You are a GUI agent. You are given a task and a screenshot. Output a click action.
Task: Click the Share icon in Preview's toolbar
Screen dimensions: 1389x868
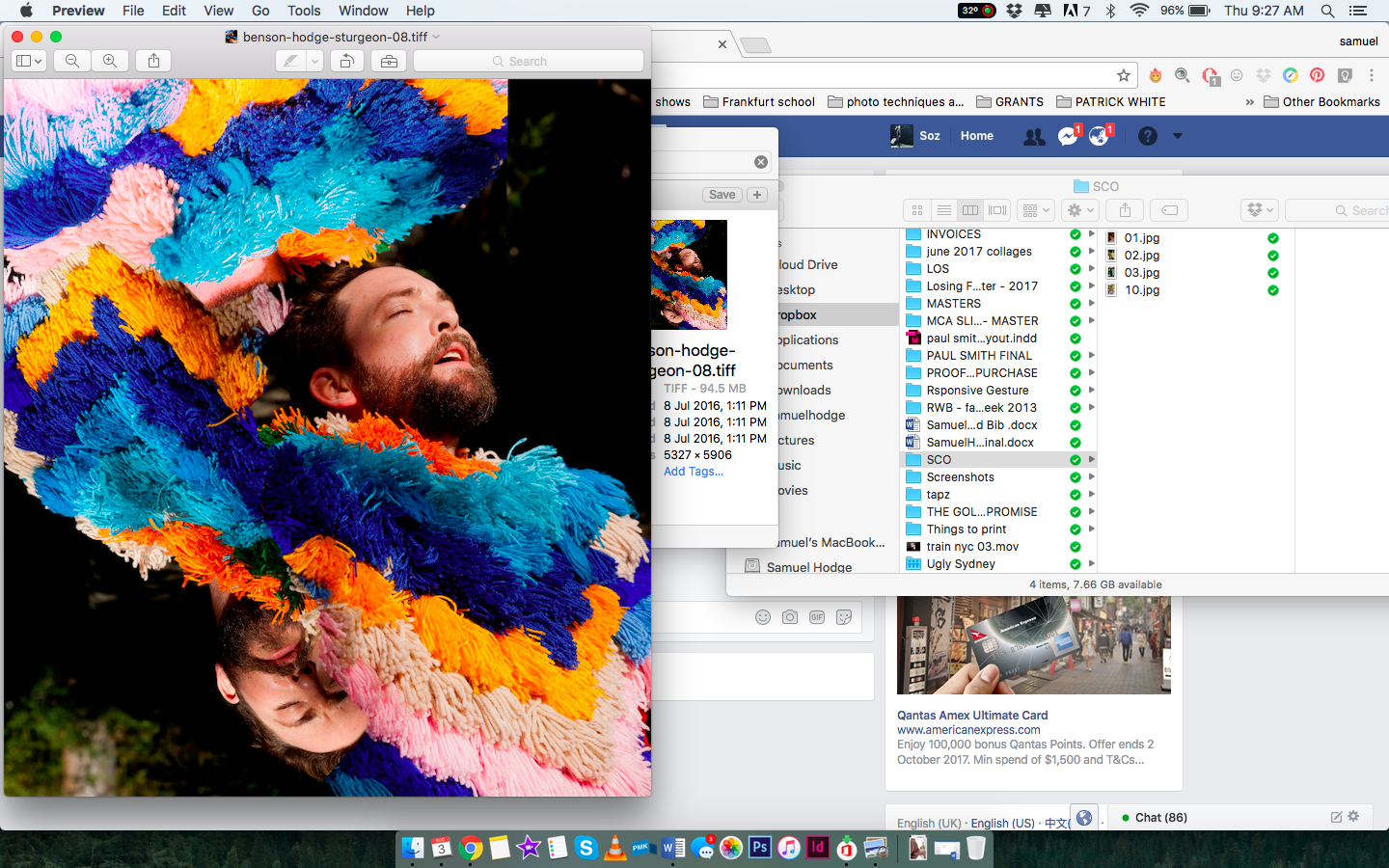(153, 61)
